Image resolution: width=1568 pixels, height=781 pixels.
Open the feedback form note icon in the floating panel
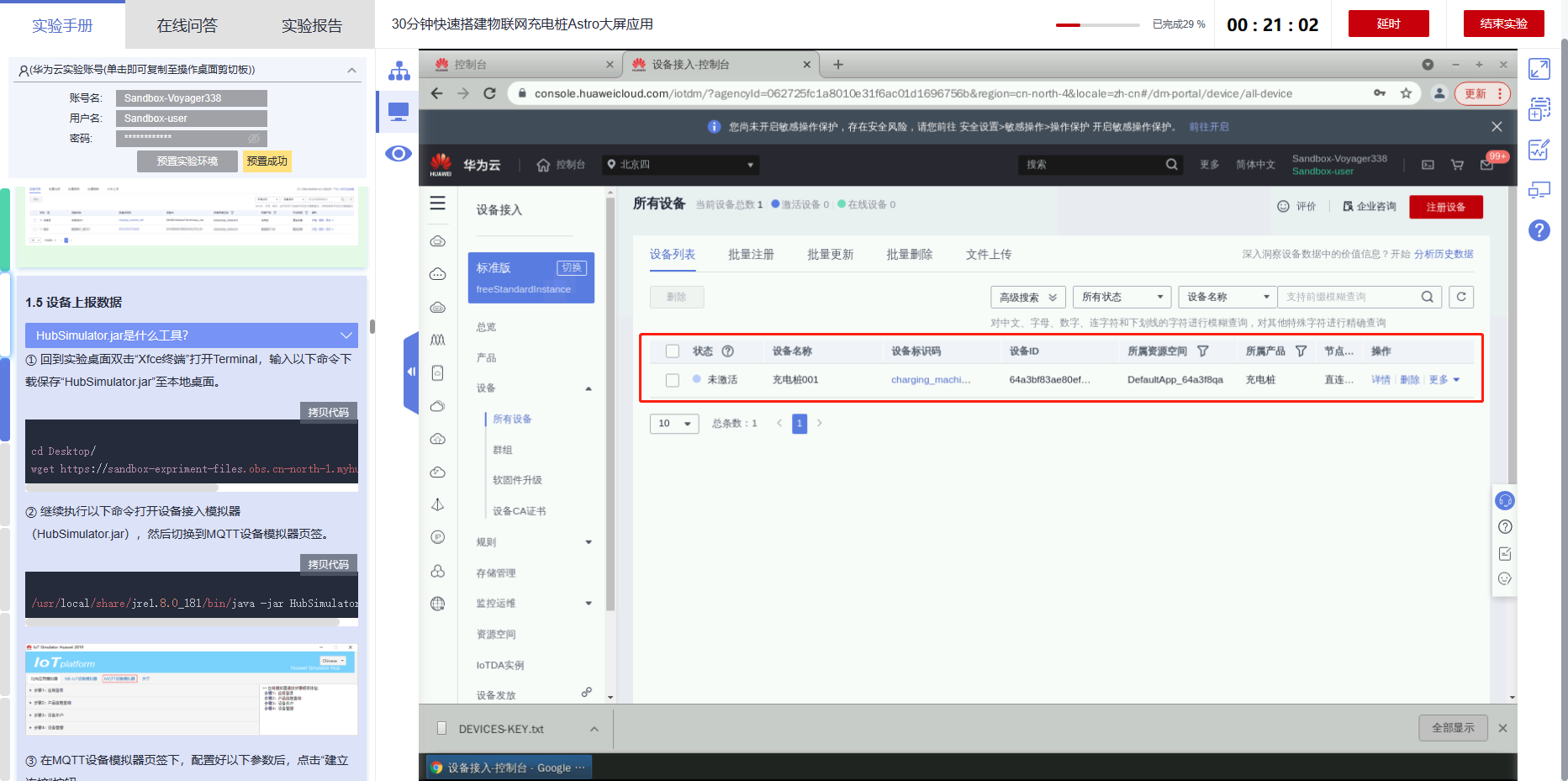pos(1505,553)
